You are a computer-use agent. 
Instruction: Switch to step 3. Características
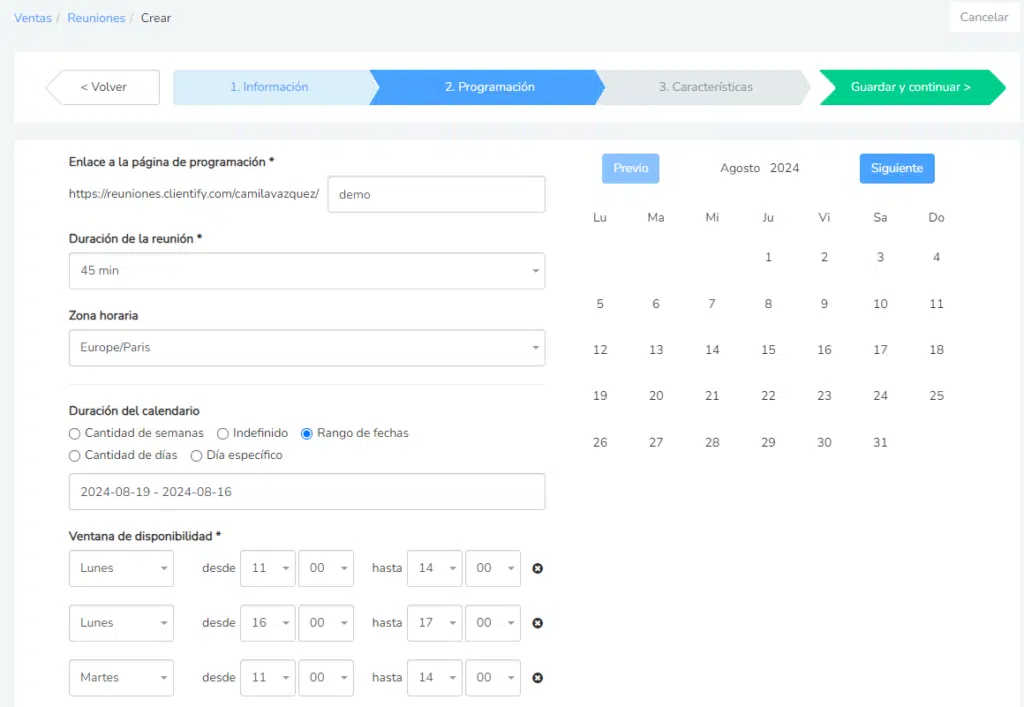click(x=705, y=87)
